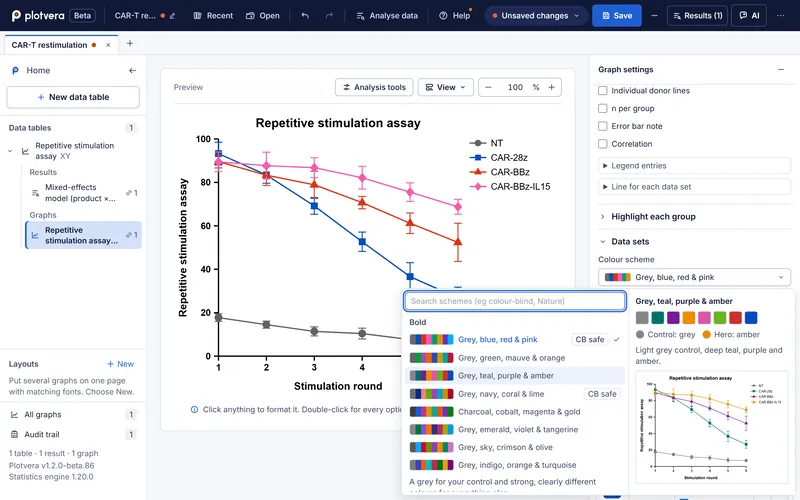The image size is (800, 500).
Task: Select Grey, blue, red & pink scheme
Action: click(514, 339)
